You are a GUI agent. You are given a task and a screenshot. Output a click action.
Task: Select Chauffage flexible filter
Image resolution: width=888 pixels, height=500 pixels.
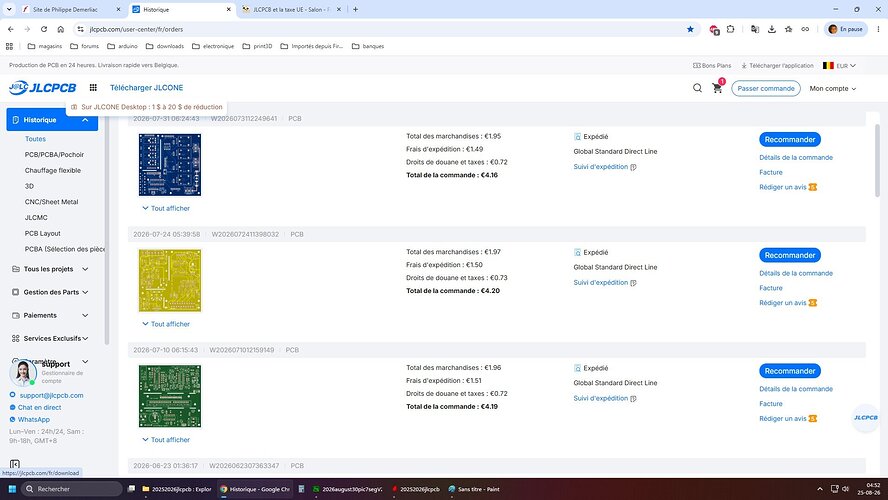53,170
